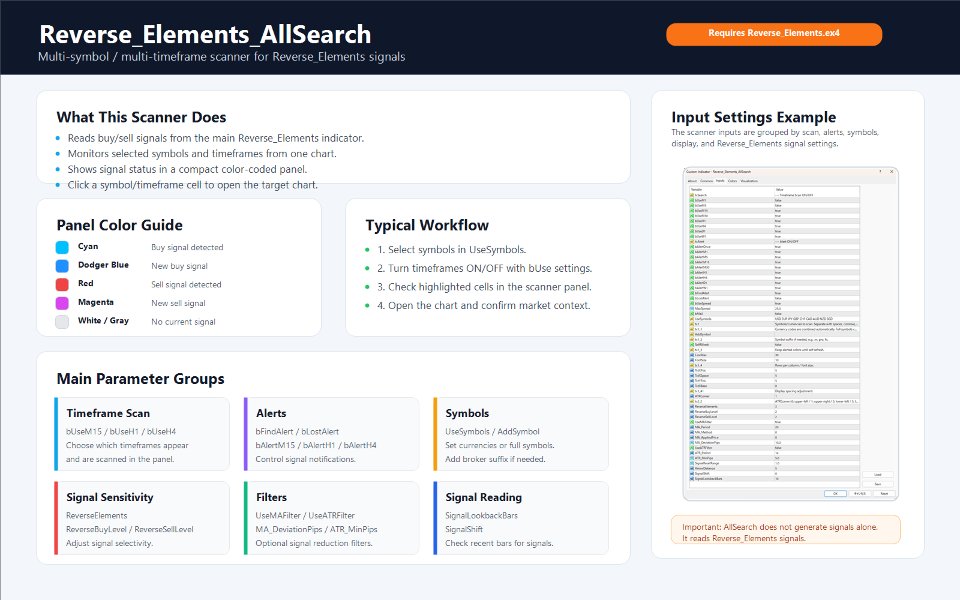The width and height of the screenshot is (960, 600).
Task: Switch to the Colors tab in the indicator dialog
Action: pyautogui.click(x=732, y=181)
